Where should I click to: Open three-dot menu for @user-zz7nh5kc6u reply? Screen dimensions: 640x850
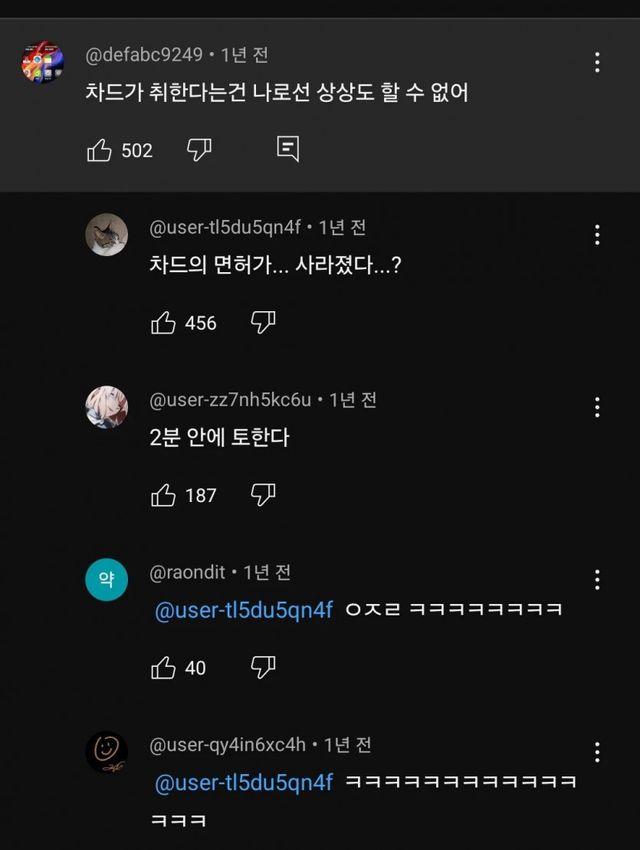tap(597, 407)
